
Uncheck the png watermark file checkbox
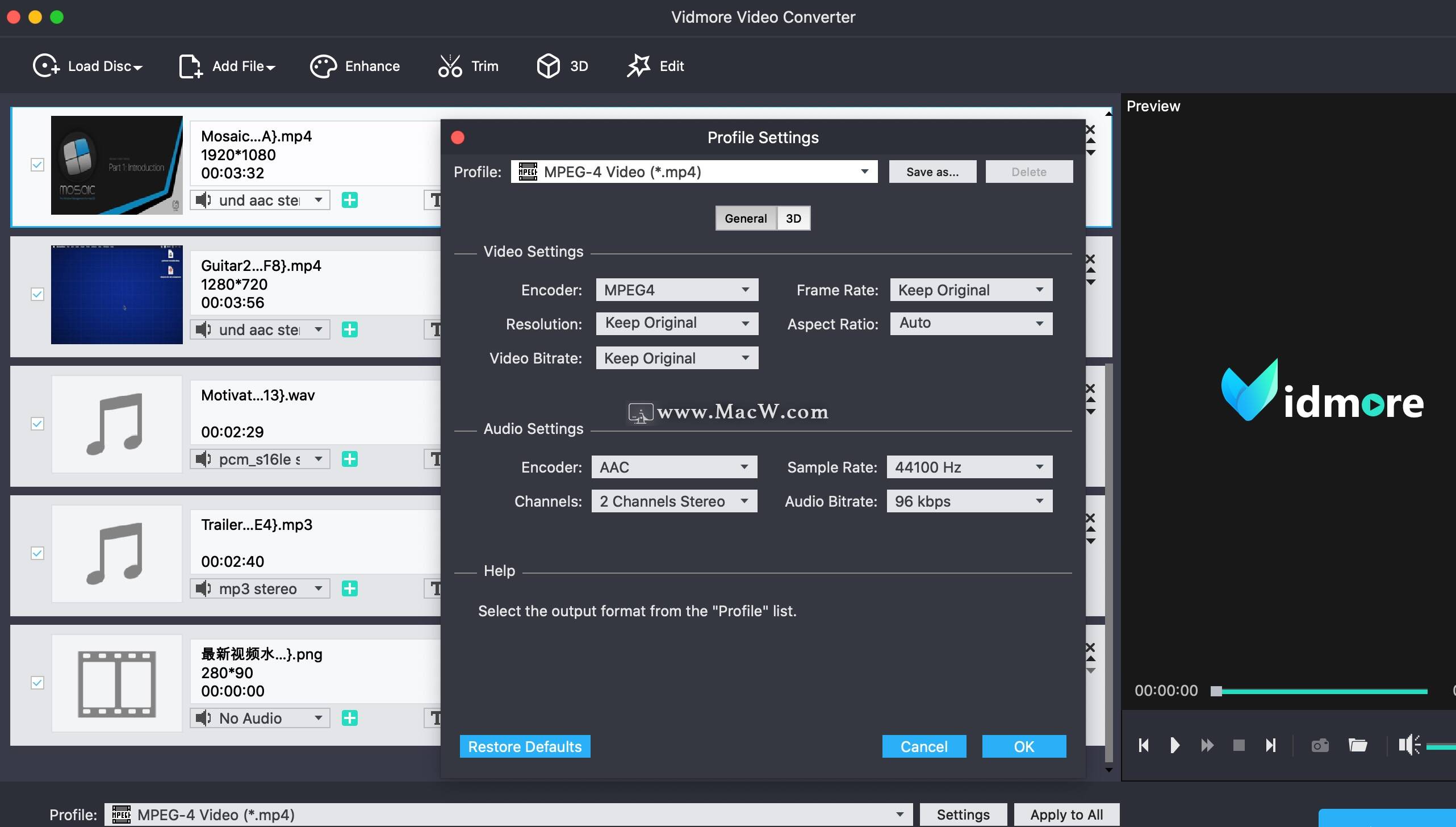coord(37,682)
